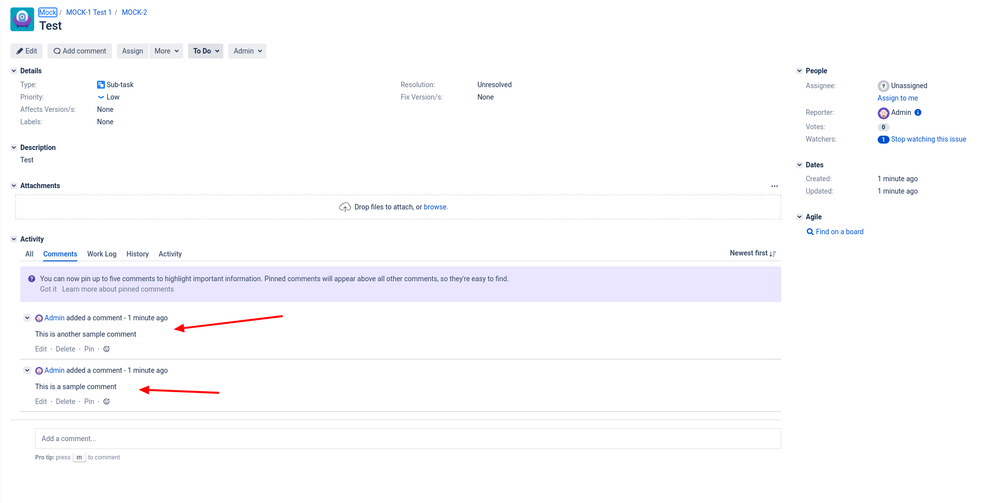This screenshot has width=998, height=503.
Task: Click the Description text 'Test'
Action: [27, 160]
